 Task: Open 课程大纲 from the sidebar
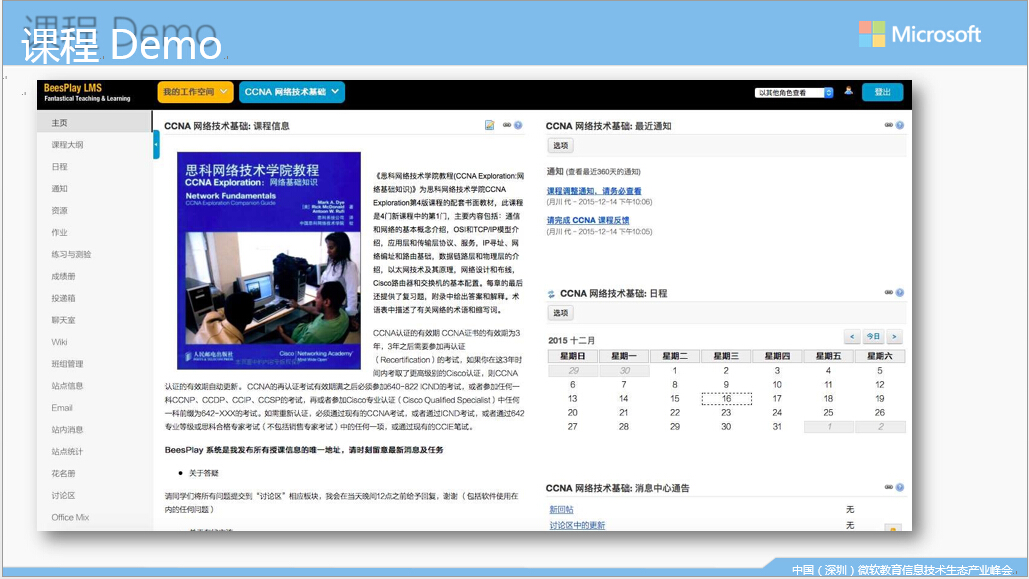(68, 144)
